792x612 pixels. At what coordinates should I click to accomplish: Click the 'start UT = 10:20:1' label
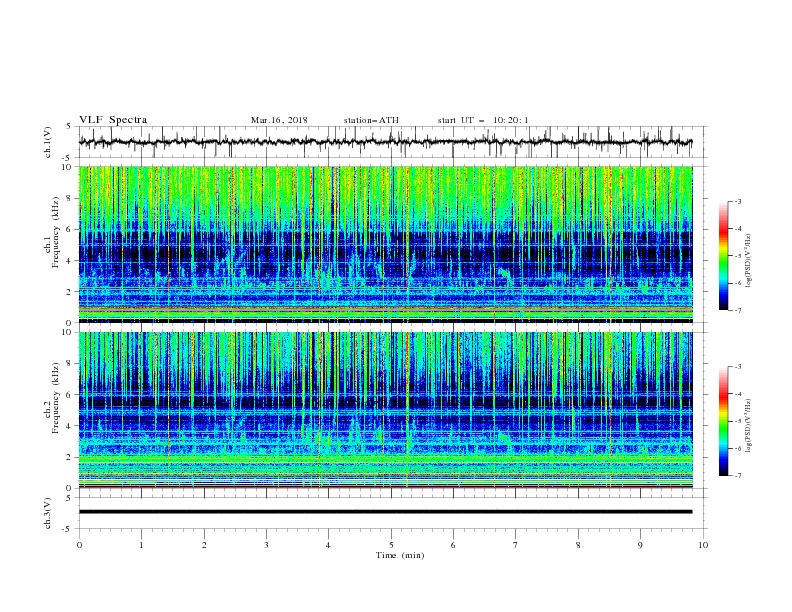pyautogui.click(x=483, y=120)
